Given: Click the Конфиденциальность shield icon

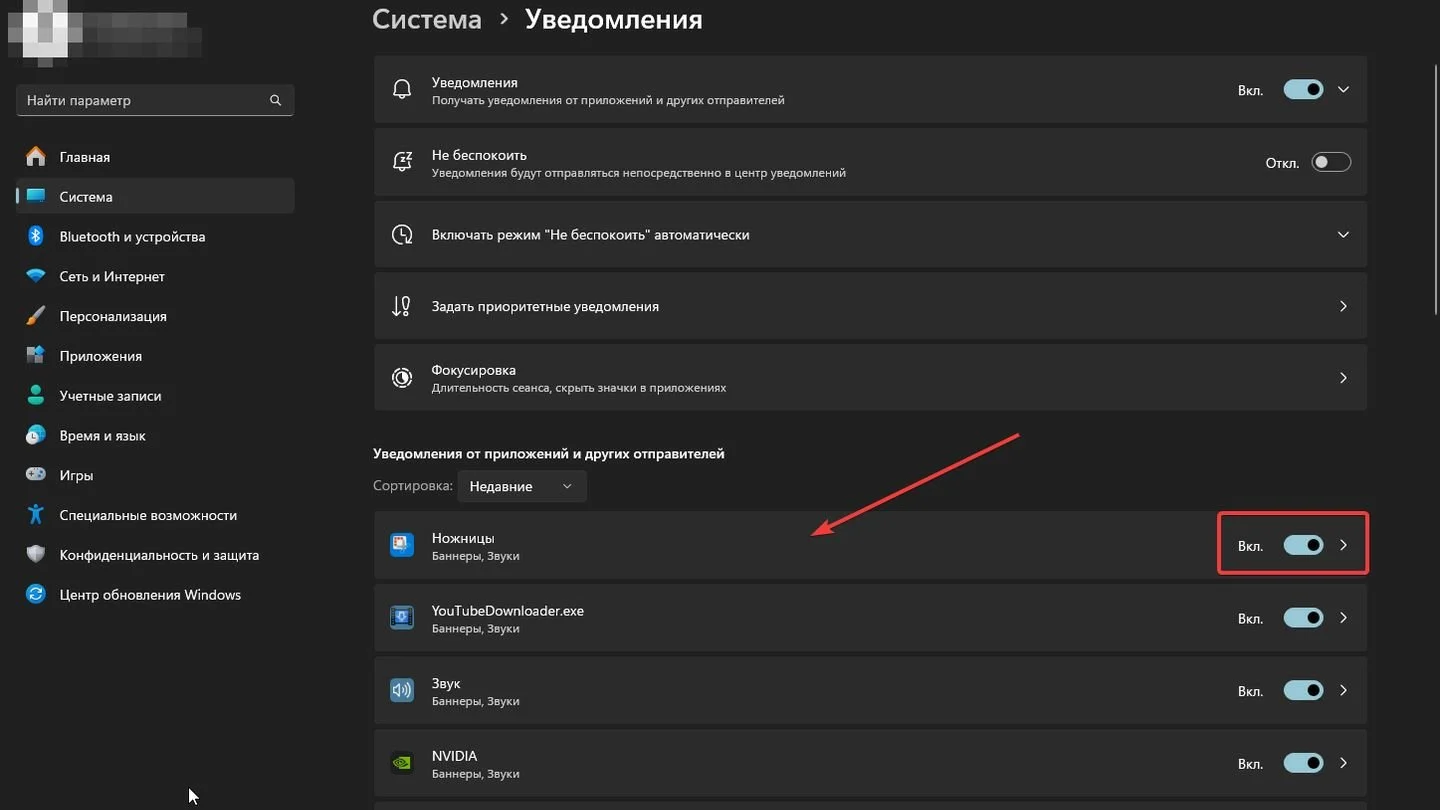Looking at the screenshot, I should (36, 555).
